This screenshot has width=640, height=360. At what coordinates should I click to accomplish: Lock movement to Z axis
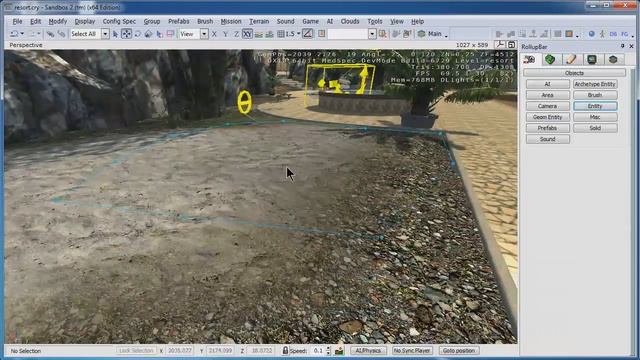[x=236, y=34]
